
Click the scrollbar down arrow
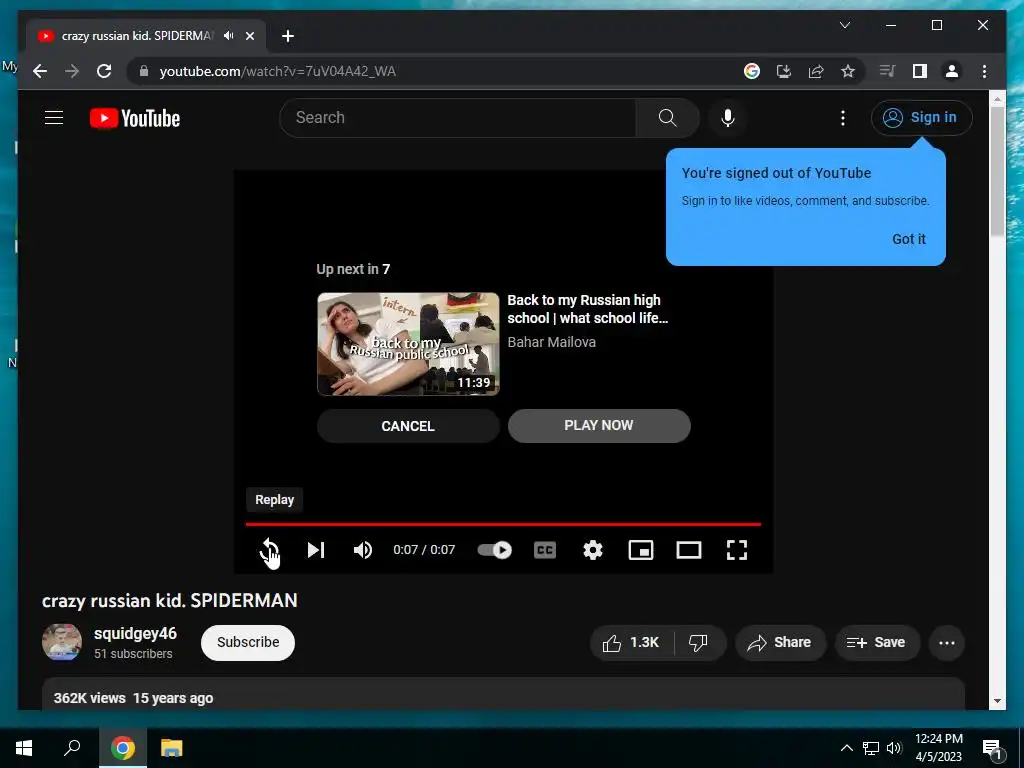(997, 701)
